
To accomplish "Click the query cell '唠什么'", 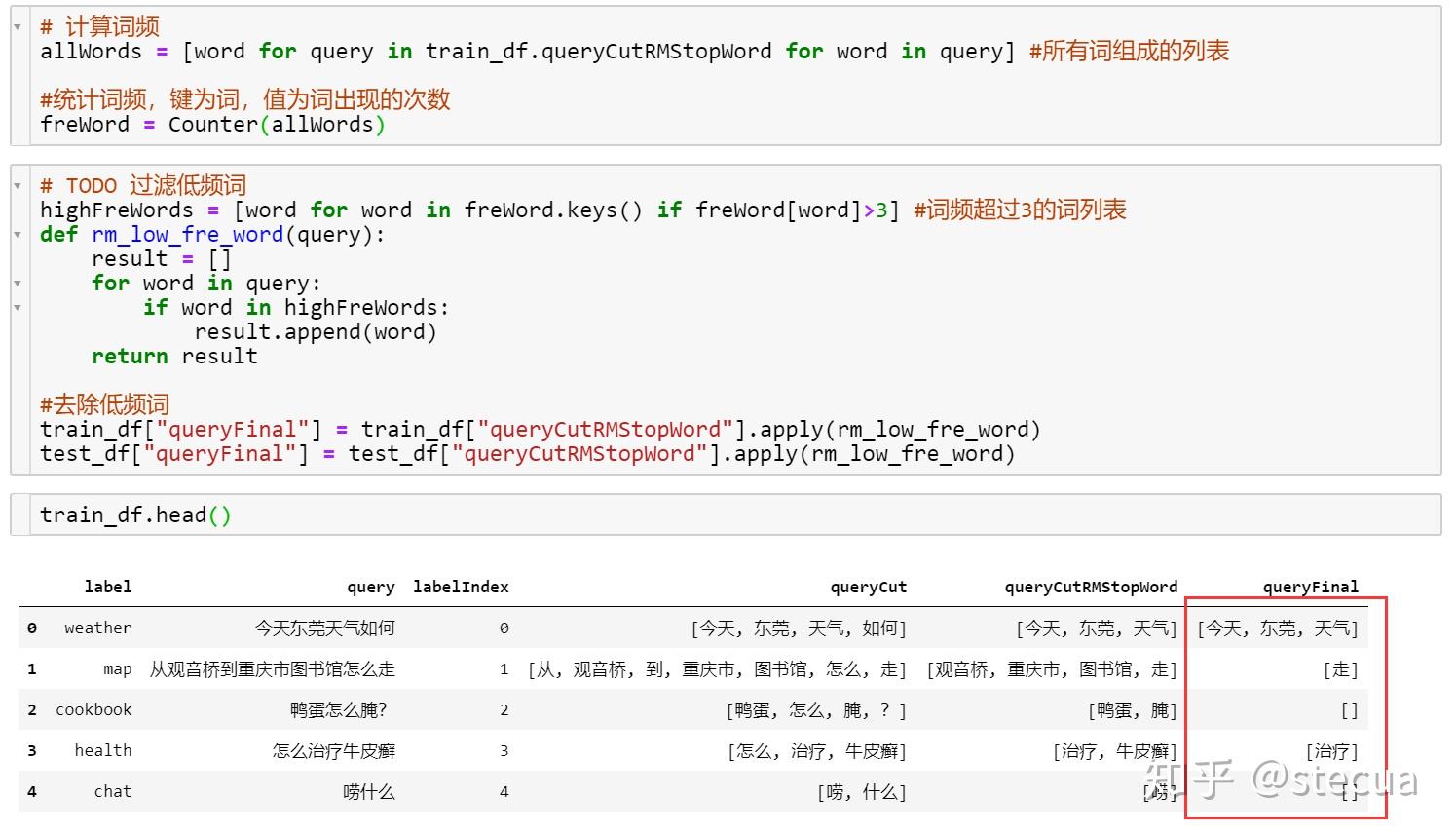I will pyautogui.click(x=369, y=792).
